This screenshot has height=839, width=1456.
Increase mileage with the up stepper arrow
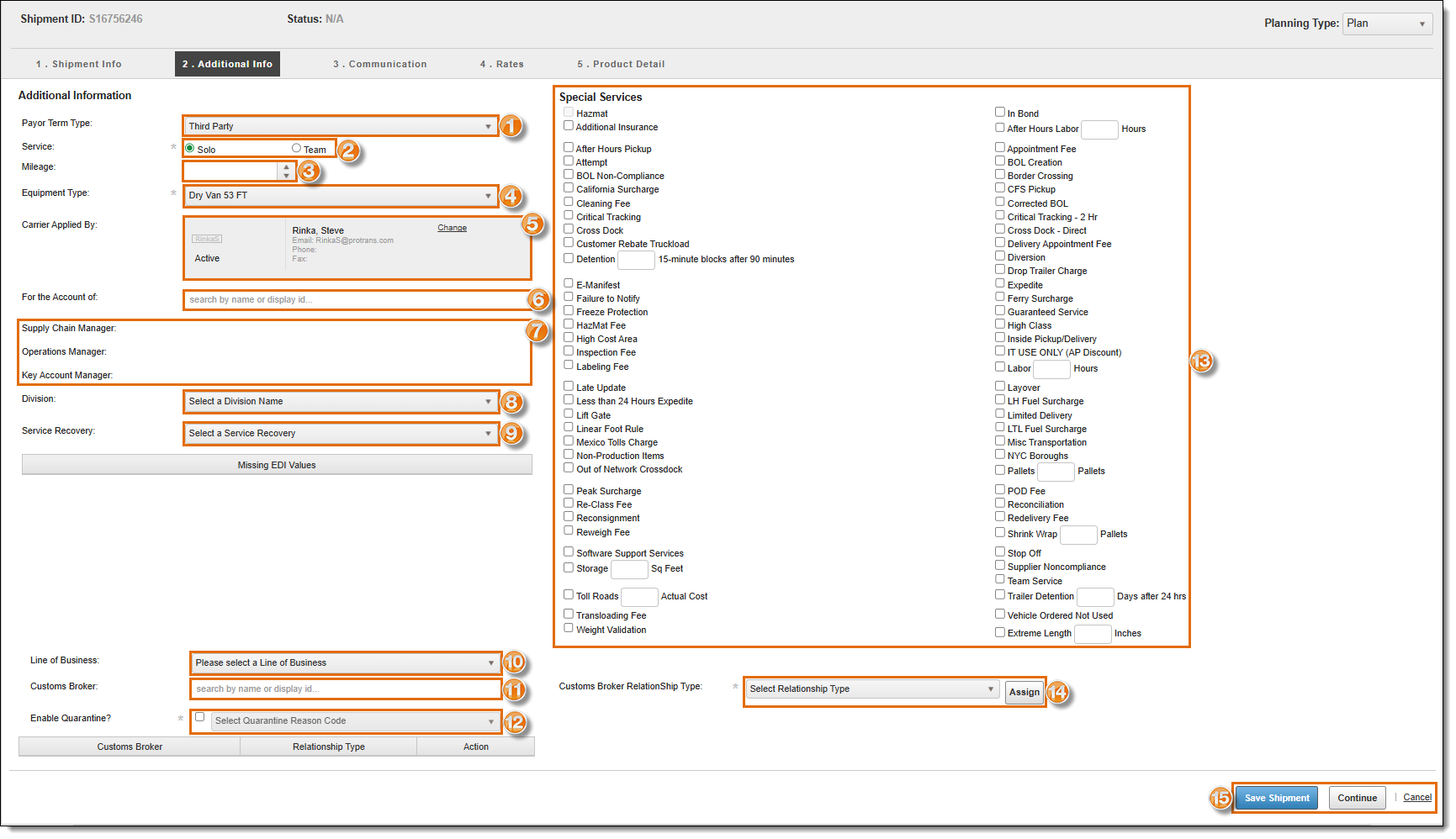287,166
